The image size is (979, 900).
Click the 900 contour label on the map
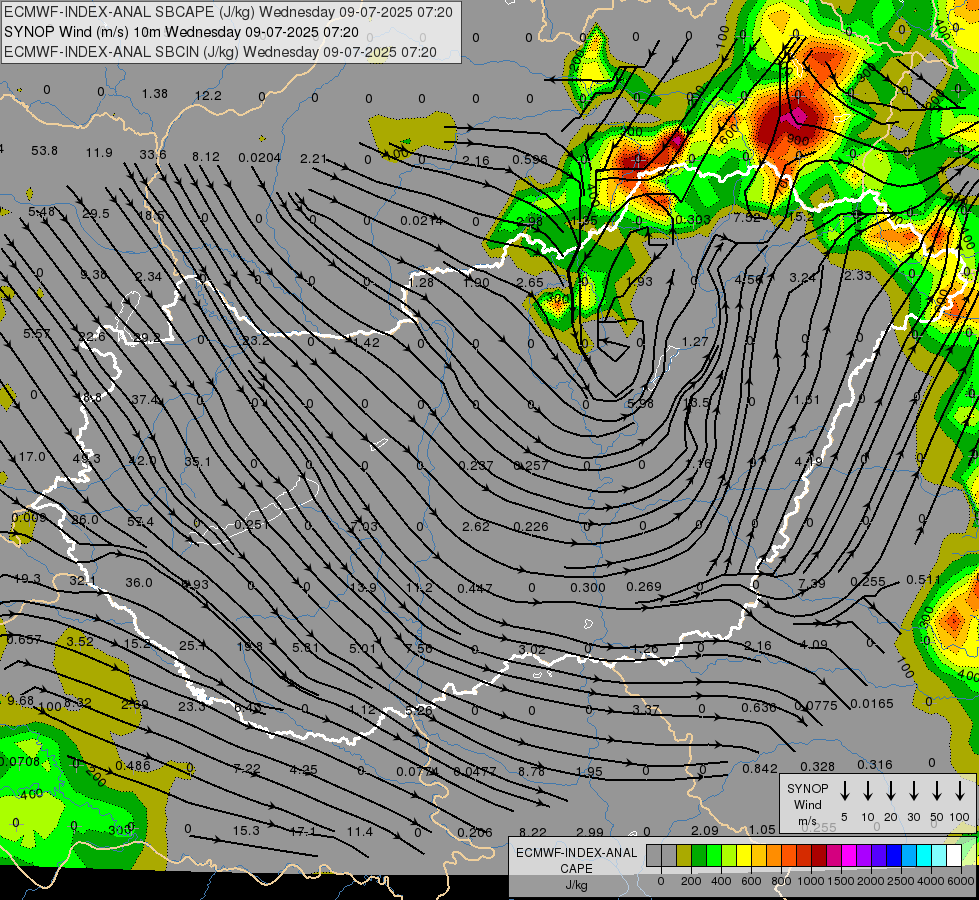pos(799,140)
